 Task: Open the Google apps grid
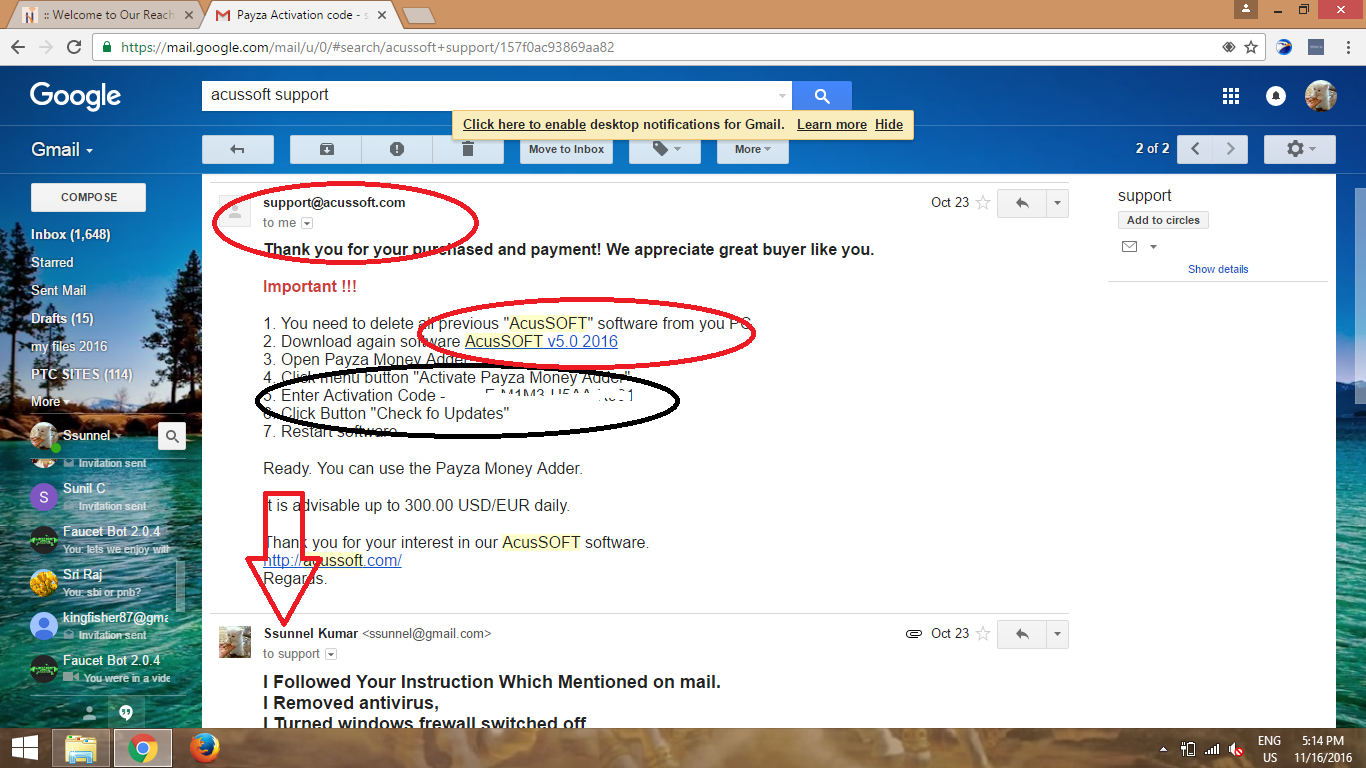[1230, 96]
